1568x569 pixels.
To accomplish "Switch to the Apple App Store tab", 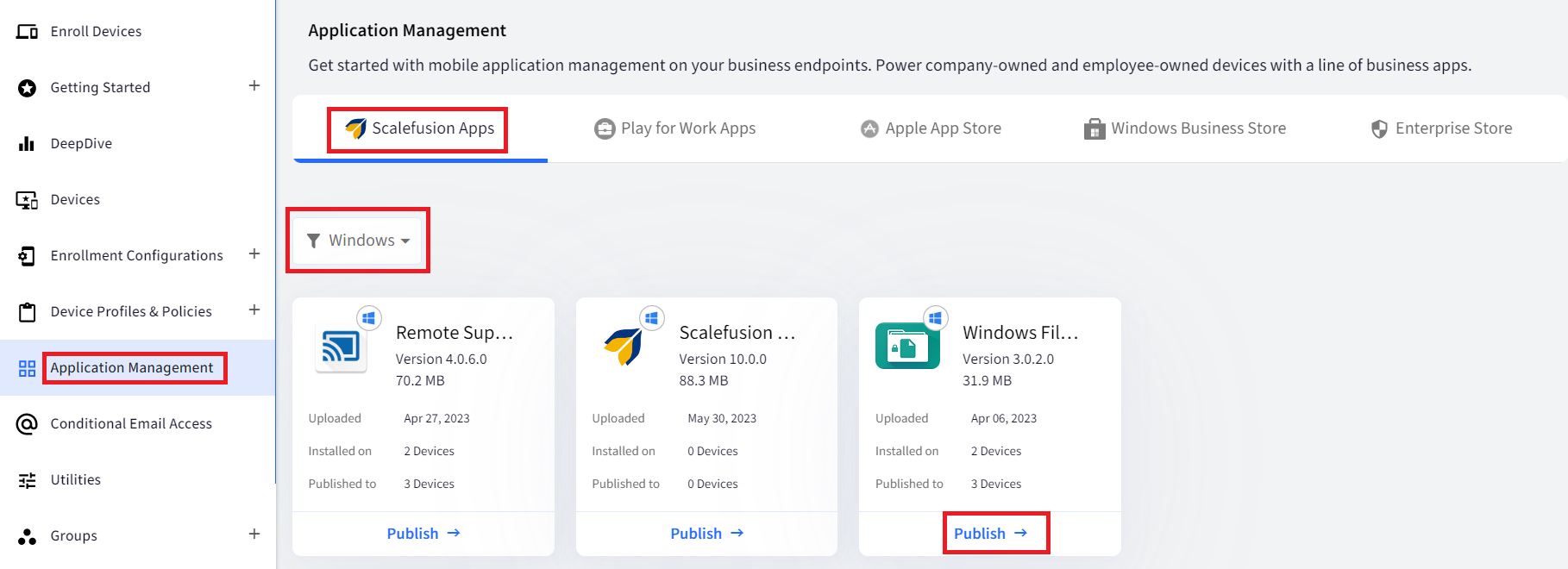I will click(x=931, y=128).
